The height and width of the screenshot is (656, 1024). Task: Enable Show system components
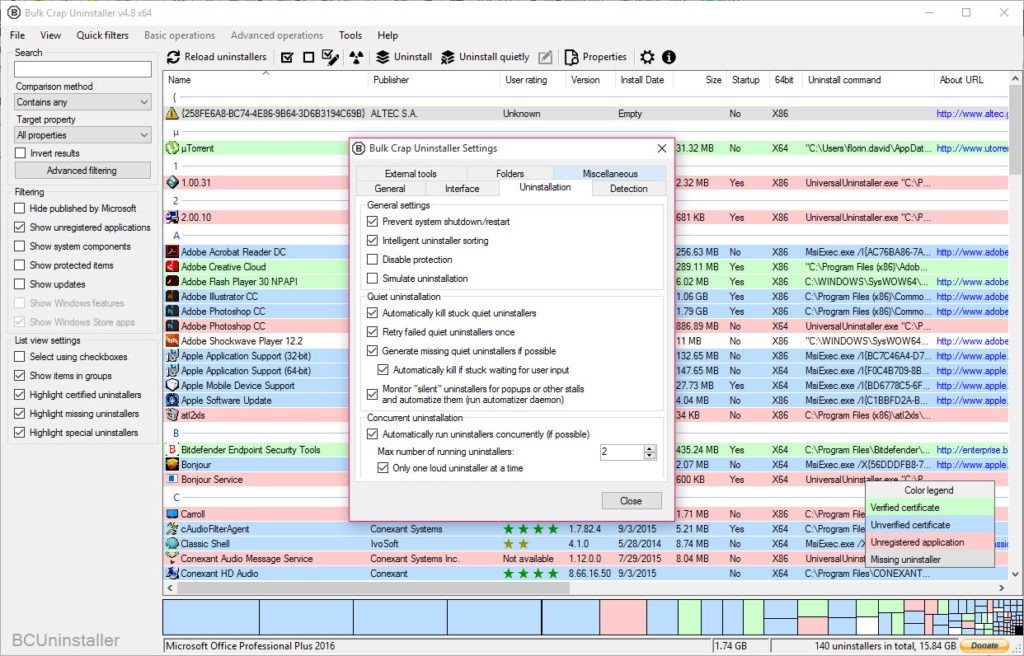tap(20, 246)
